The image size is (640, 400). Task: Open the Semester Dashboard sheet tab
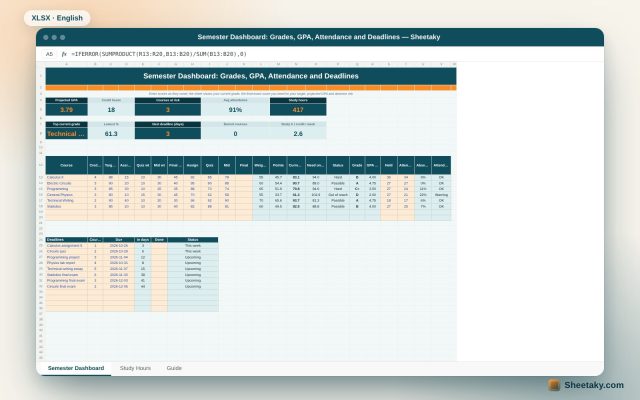pyautogui.click(x=76, y=368)
